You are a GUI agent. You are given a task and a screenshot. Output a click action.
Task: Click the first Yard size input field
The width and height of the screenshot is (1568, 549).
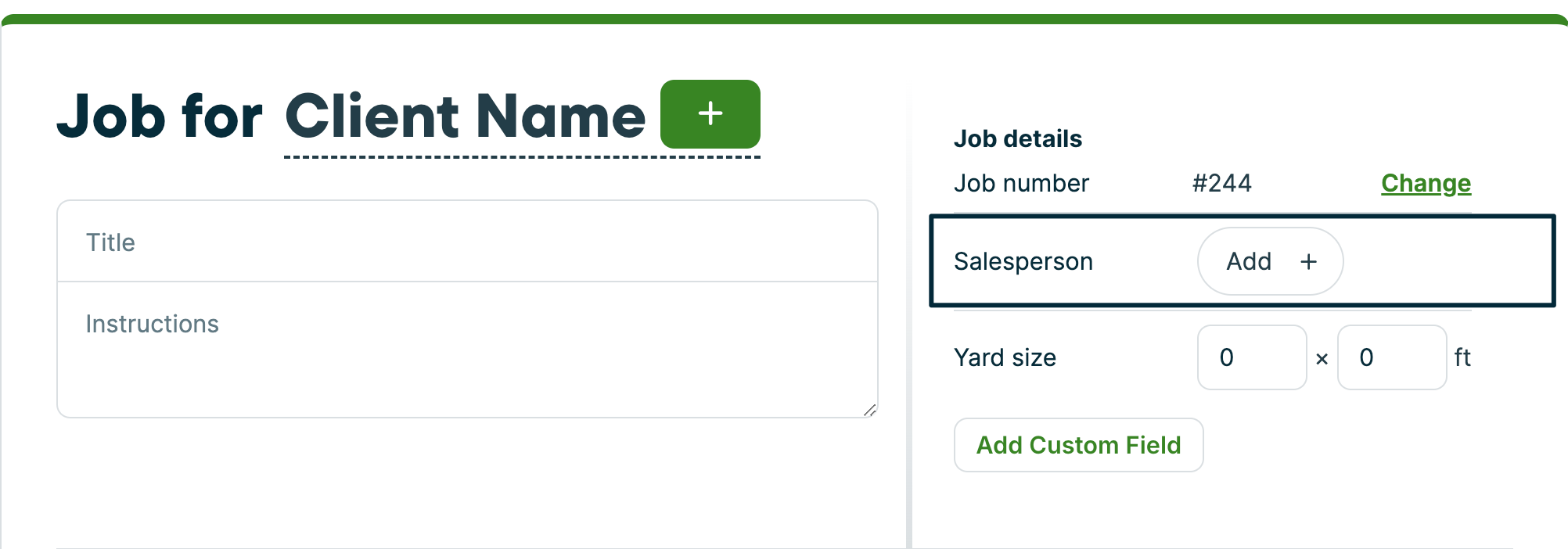(x=1251, y=358)
